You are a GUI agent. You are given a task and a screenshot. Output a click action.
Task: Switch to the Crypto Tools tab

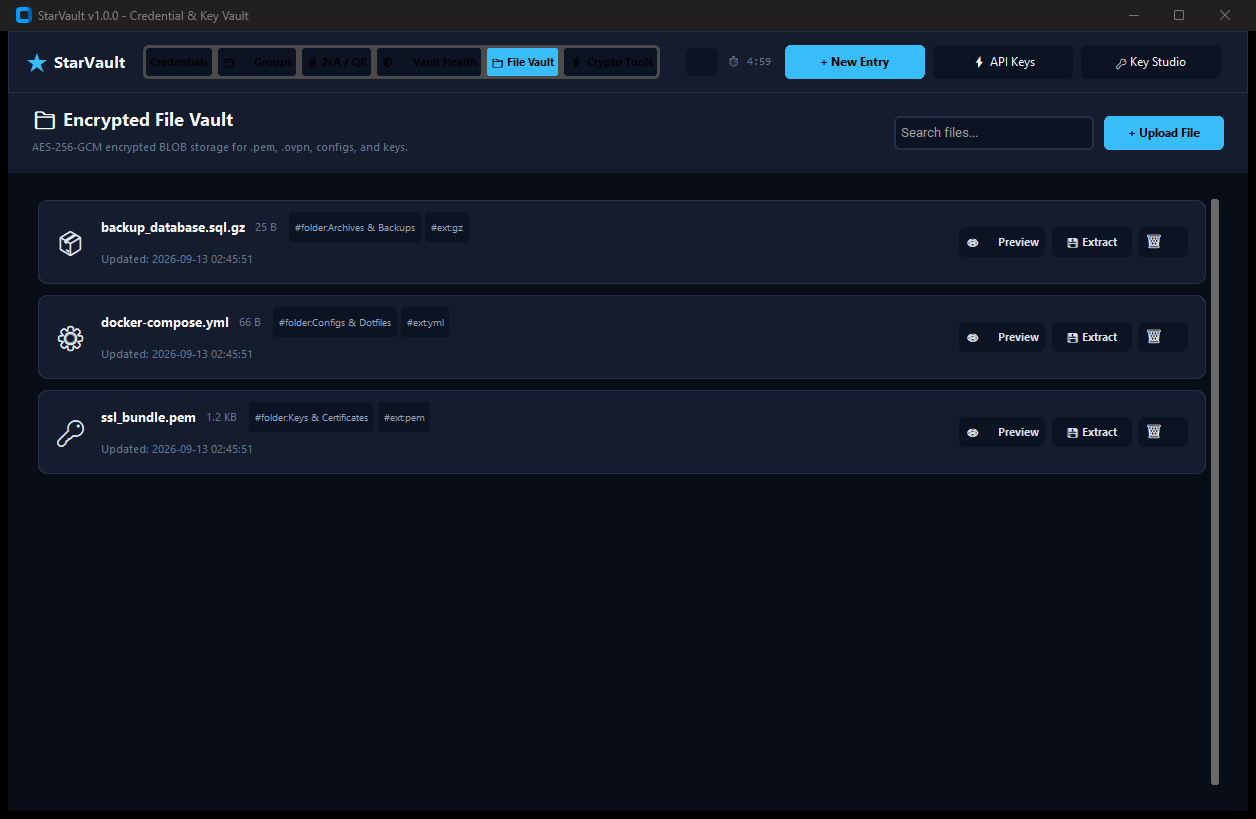(610, 62)
